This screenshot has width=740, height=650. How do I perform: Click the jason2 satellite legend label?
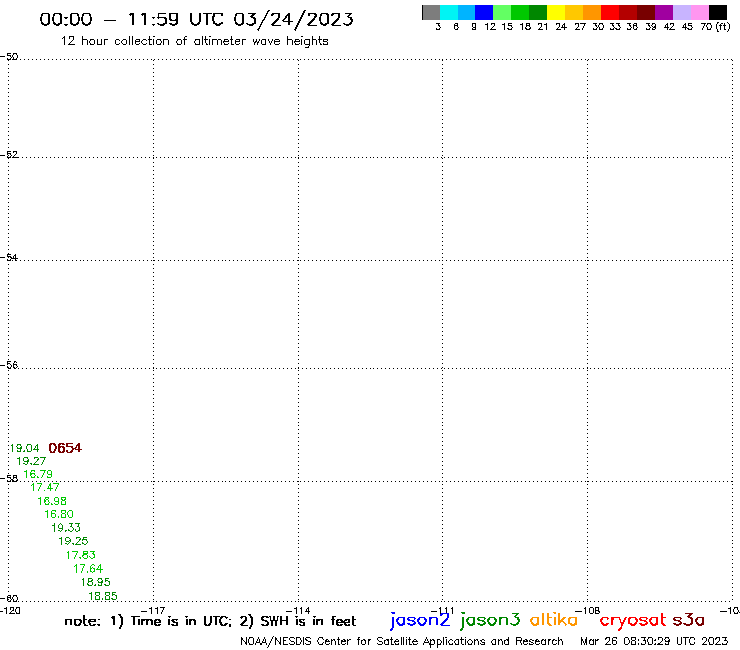(x=420, y=621)
